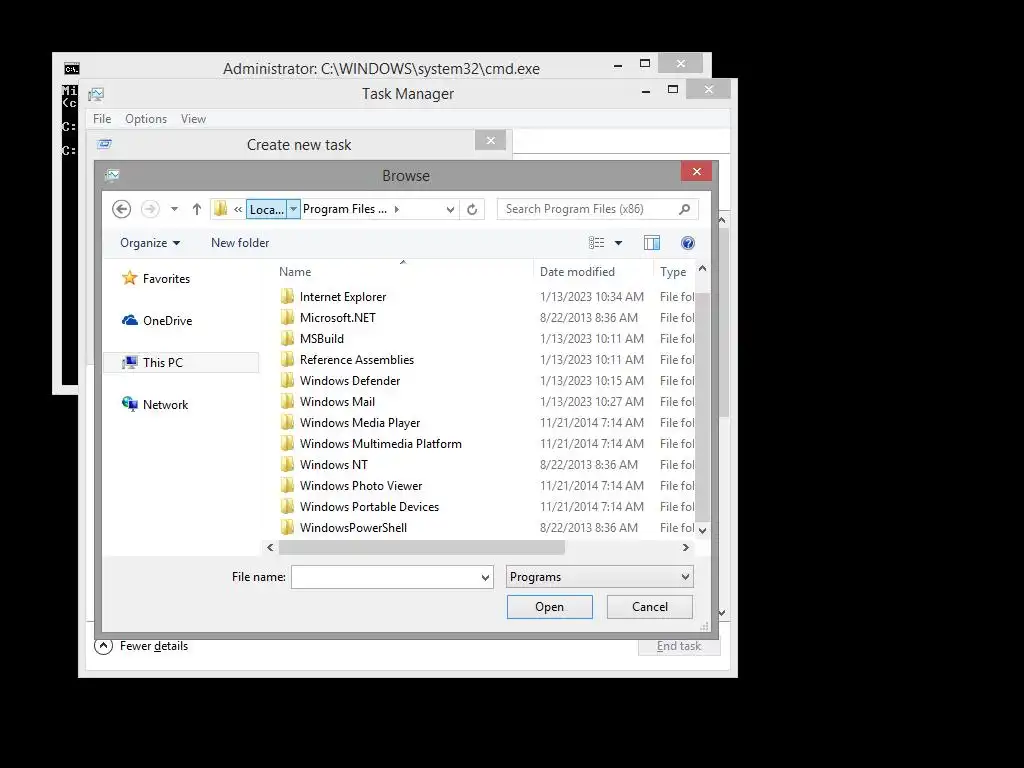This screenshot has width=1024, height=768.
Task: Open more view options dropdown
Action: point(618,243)
